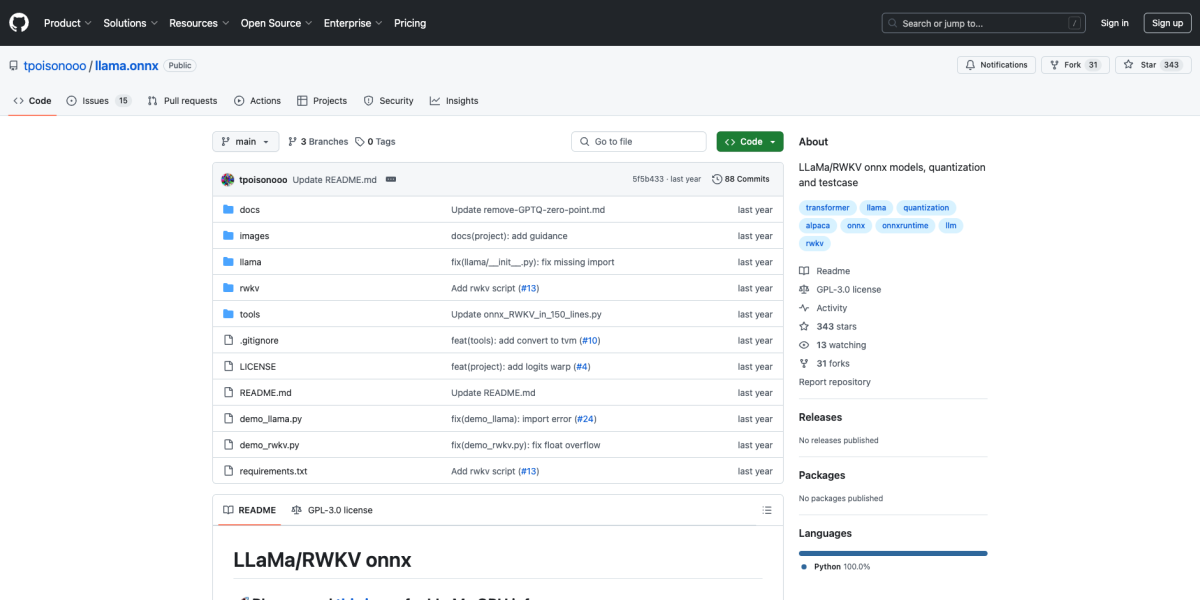Screen dimensions: 1200x600
Task: Open the branch selector showing main
Action: click(x=245, y=141)
